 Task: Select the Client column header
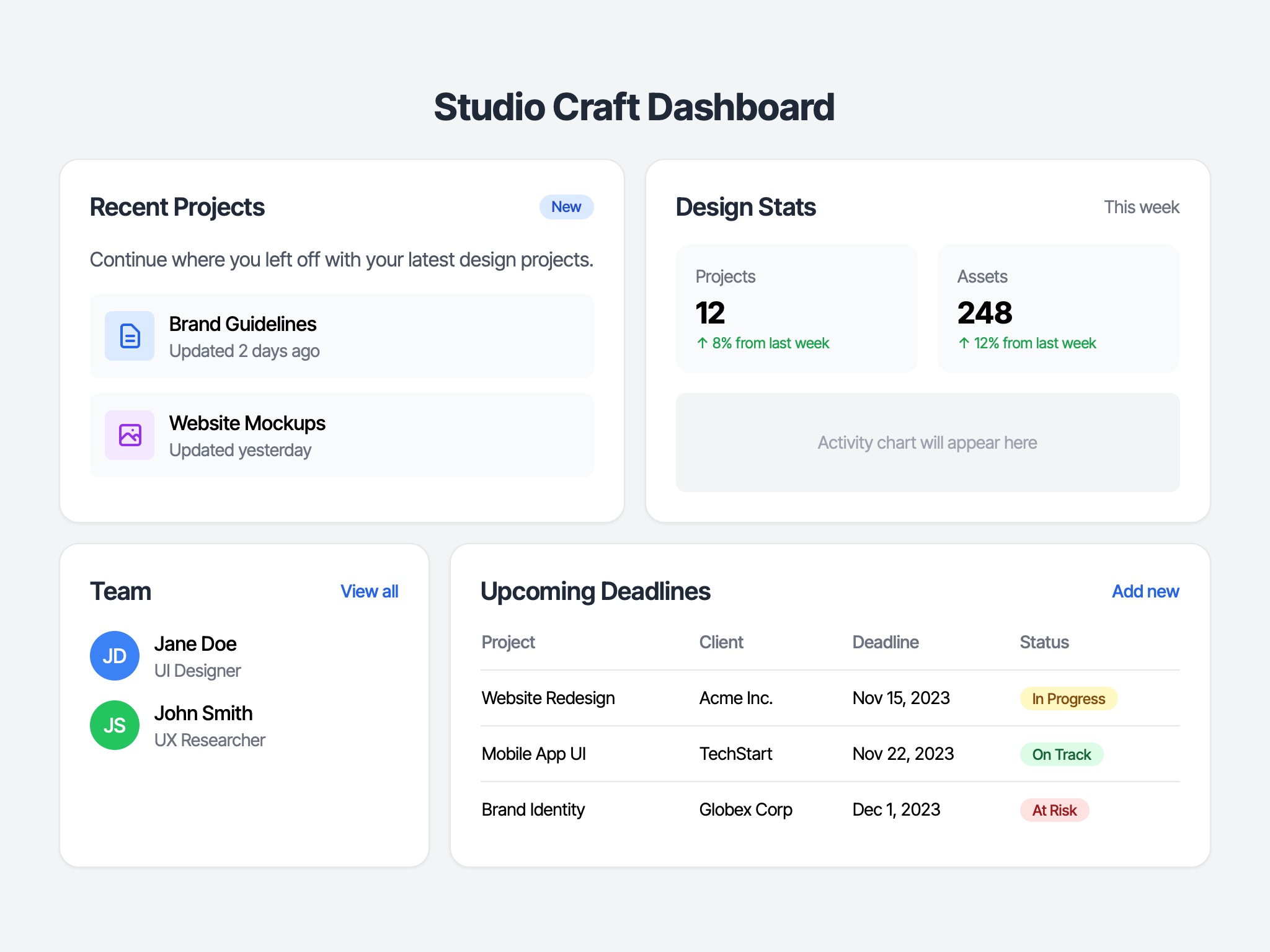(x=721, y=642)
